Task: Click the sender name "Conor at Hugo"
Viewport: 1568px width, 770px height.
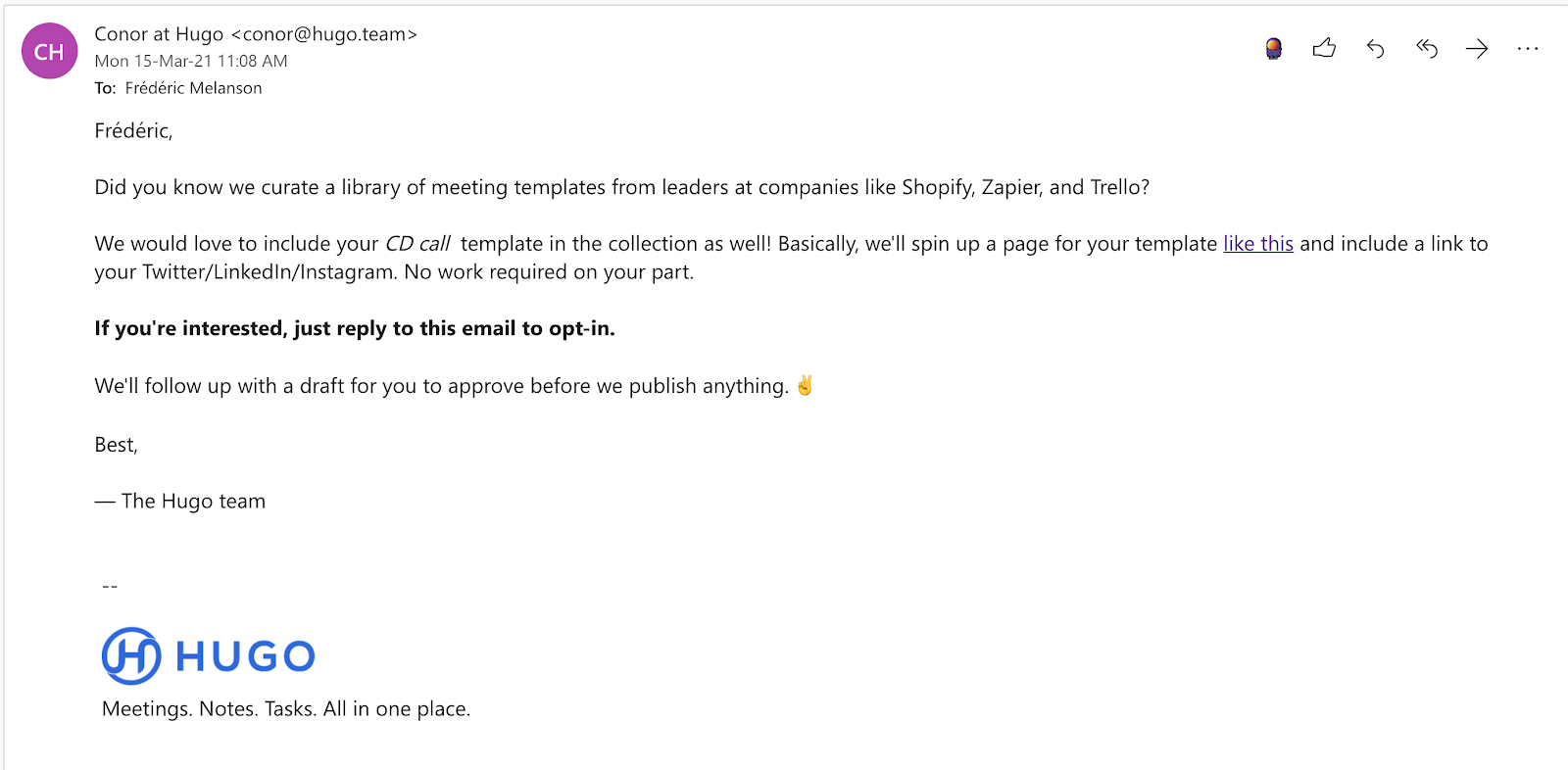Action: tap(159, 34)
